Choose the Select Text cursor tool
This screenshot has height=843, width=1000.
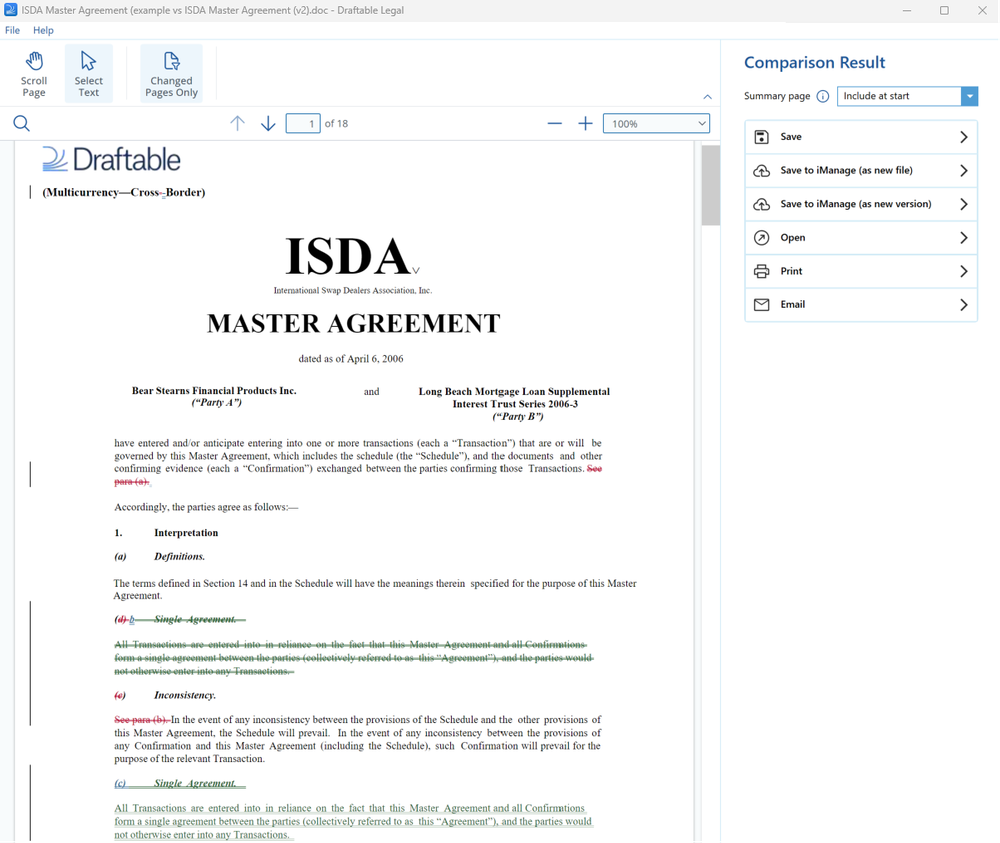click(x=89, y=74)
